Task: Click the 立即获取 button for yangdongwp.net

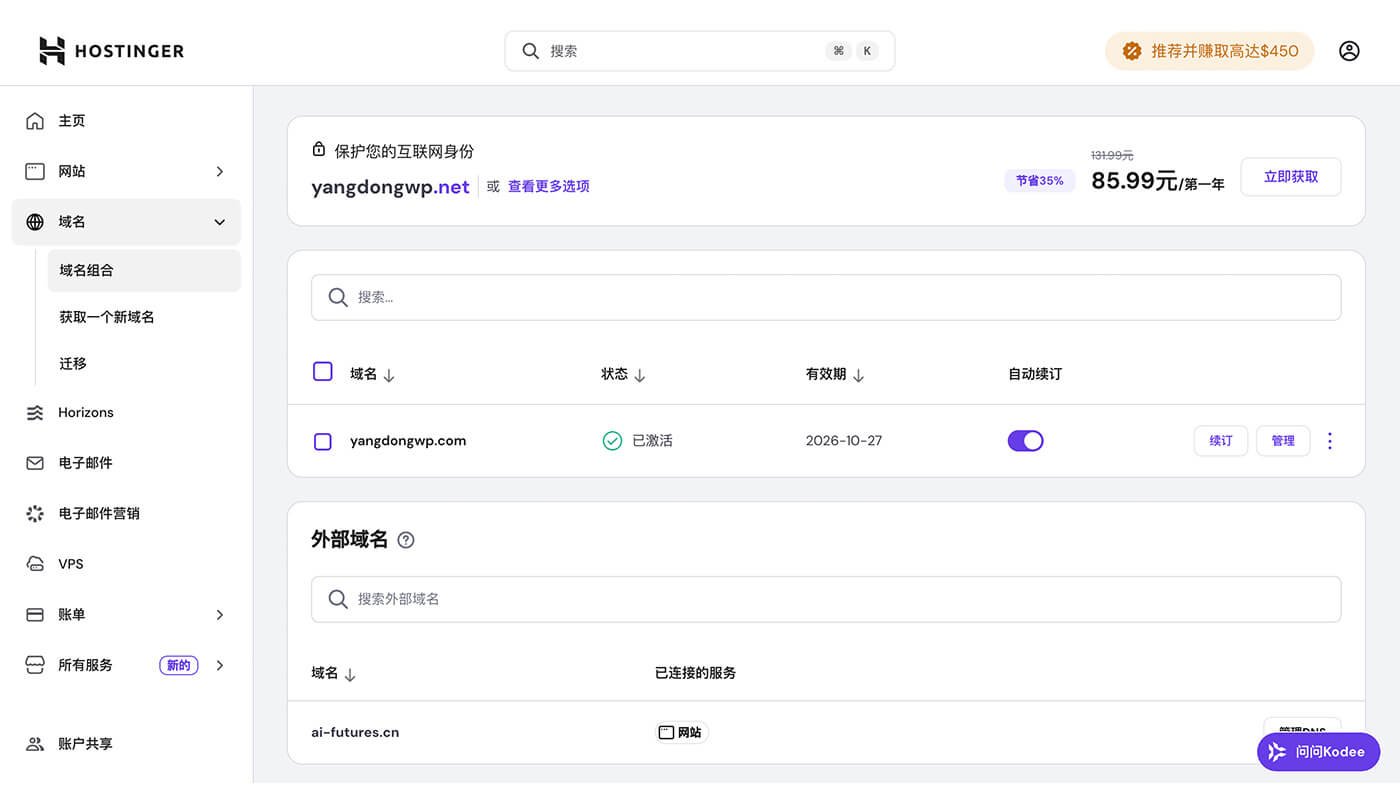Action: click(x=1290, y=176)
